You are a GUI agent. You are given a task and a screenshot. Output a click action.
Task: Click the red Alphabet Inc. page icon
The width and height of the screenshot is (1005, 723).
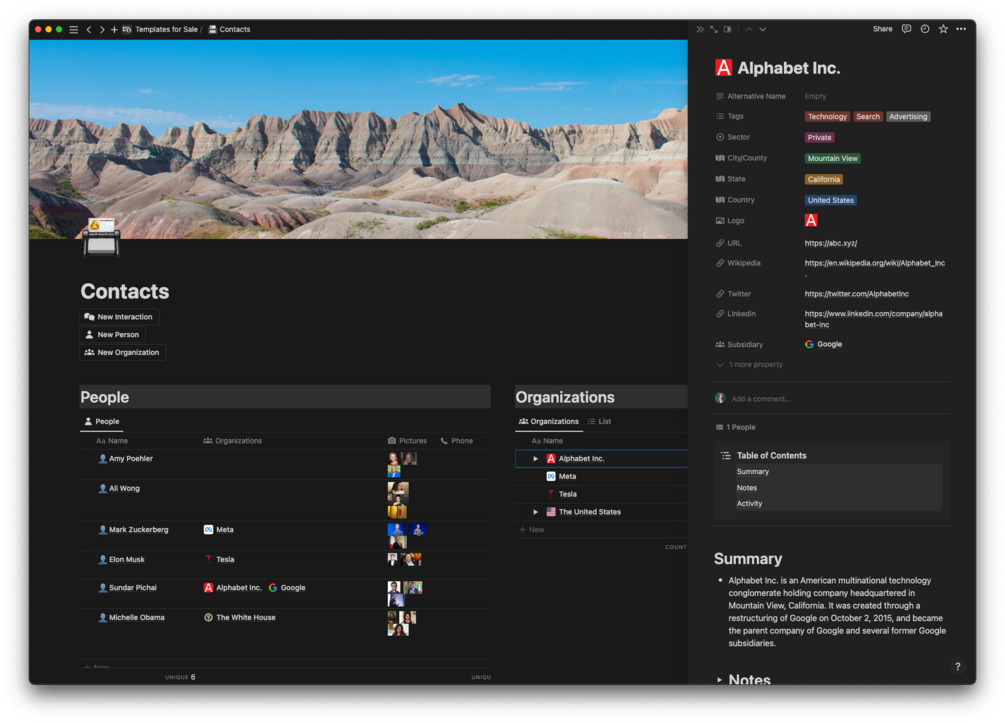(x=723, y=68)
